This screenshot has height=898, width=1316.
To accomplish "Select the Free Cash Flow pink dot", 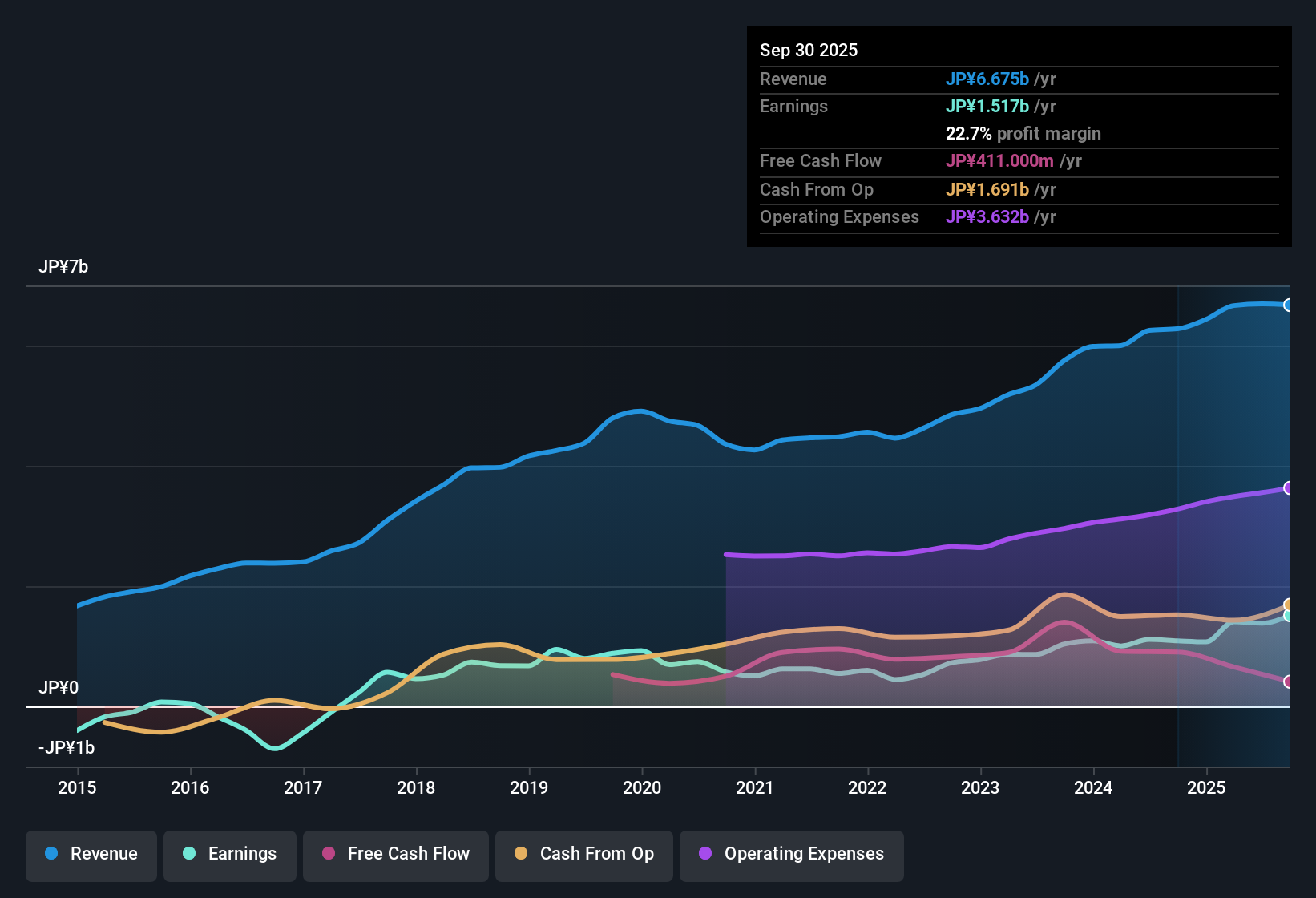I will pyautogui.click(x=328, y=854).
